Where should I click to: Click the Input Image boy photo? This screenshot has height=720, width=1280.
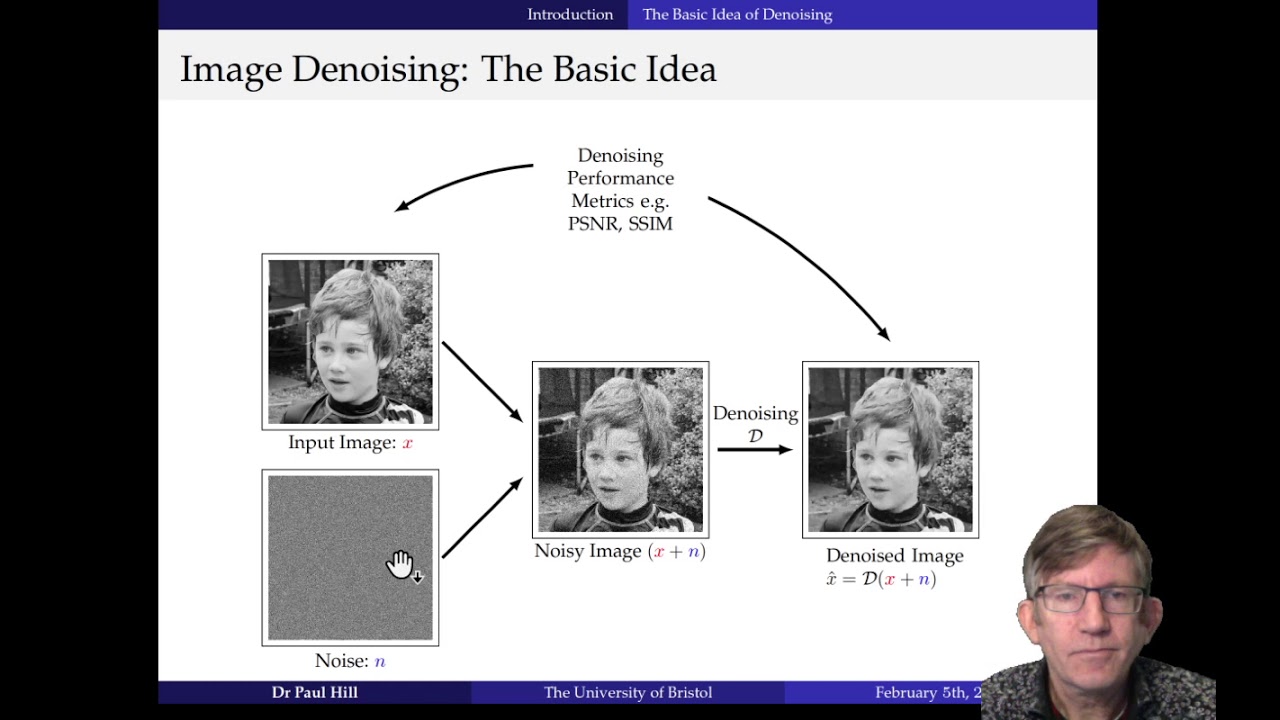point(350,342)
